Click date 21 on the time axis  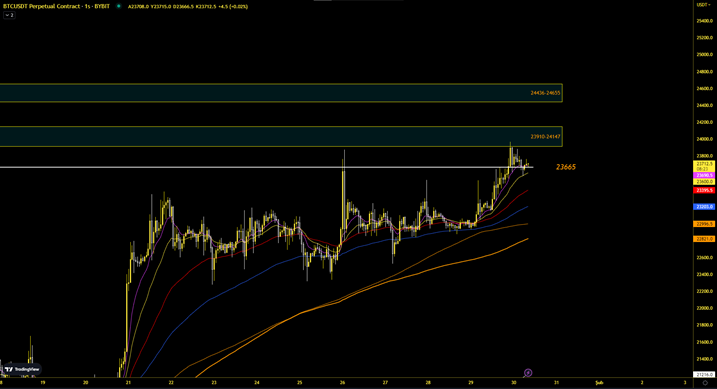pos(128,383)
